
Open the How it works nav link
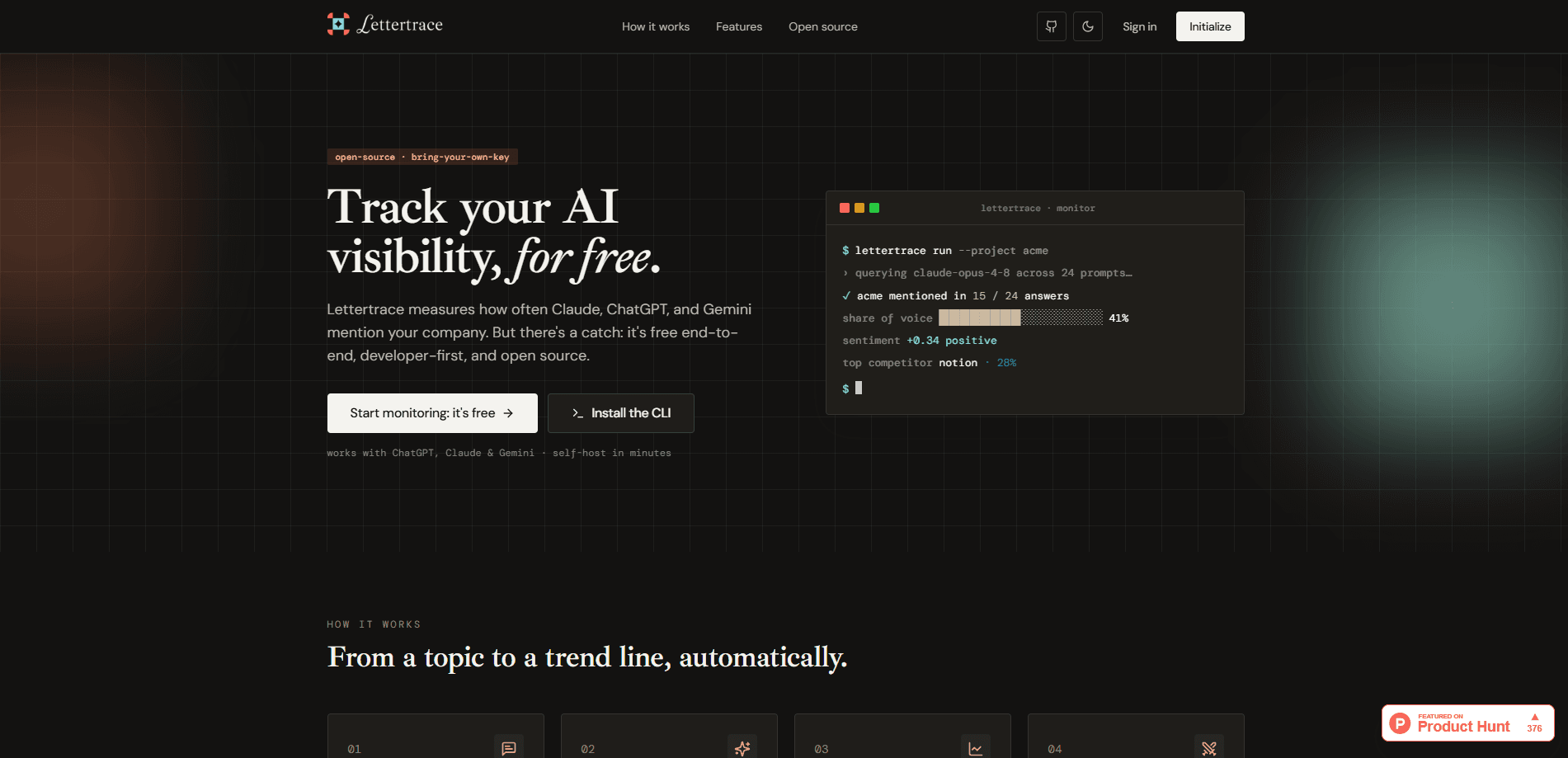point(656,26)
